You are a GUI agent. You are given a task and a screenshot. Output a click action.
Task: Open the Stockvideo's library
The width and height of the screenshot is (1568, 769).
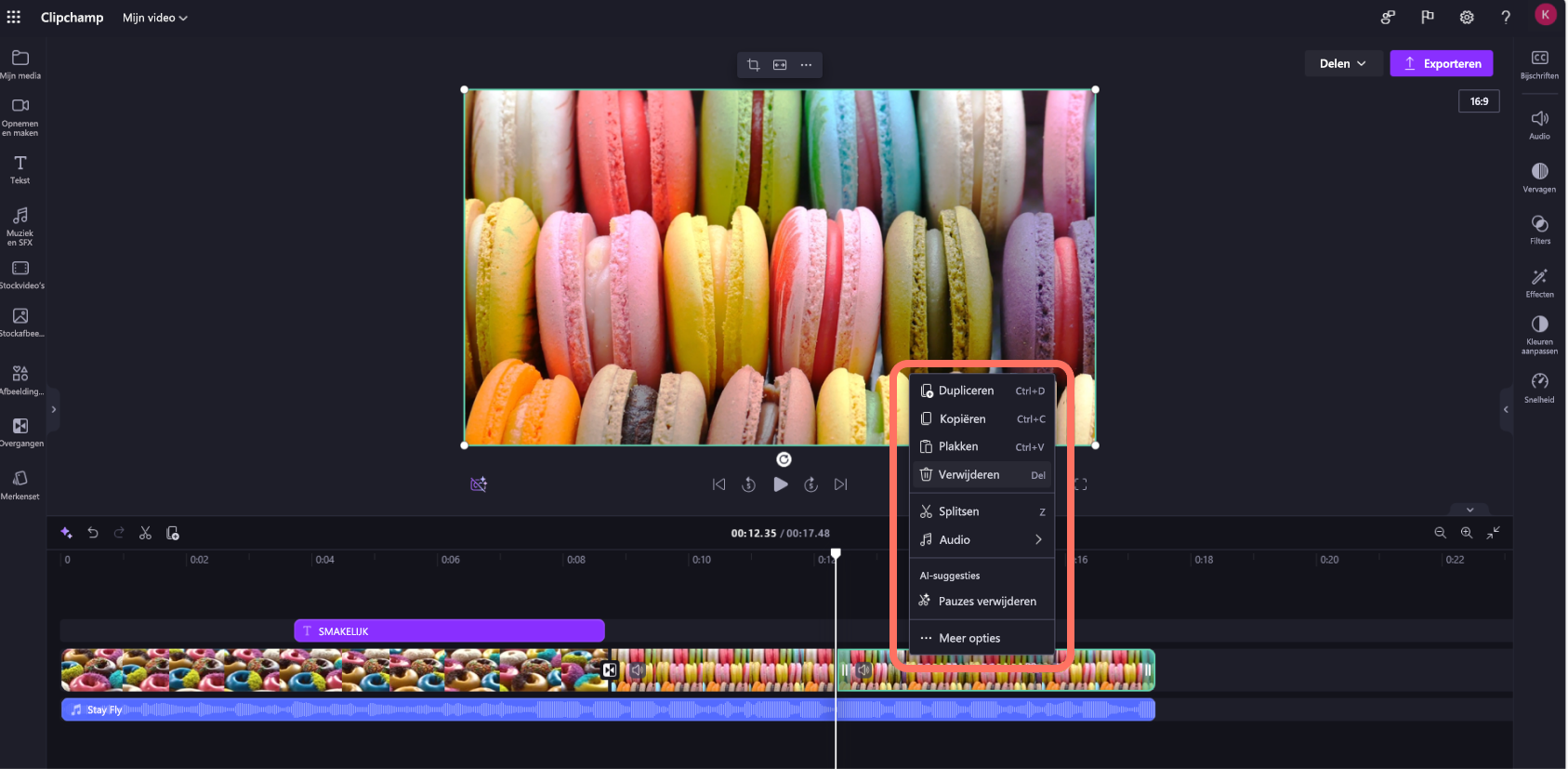20,274
